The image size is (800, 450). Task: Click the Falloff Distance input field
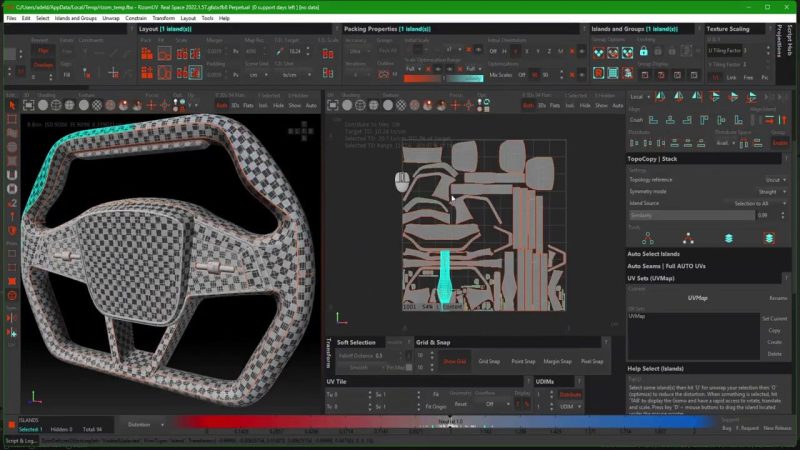[x=381, y=355]
